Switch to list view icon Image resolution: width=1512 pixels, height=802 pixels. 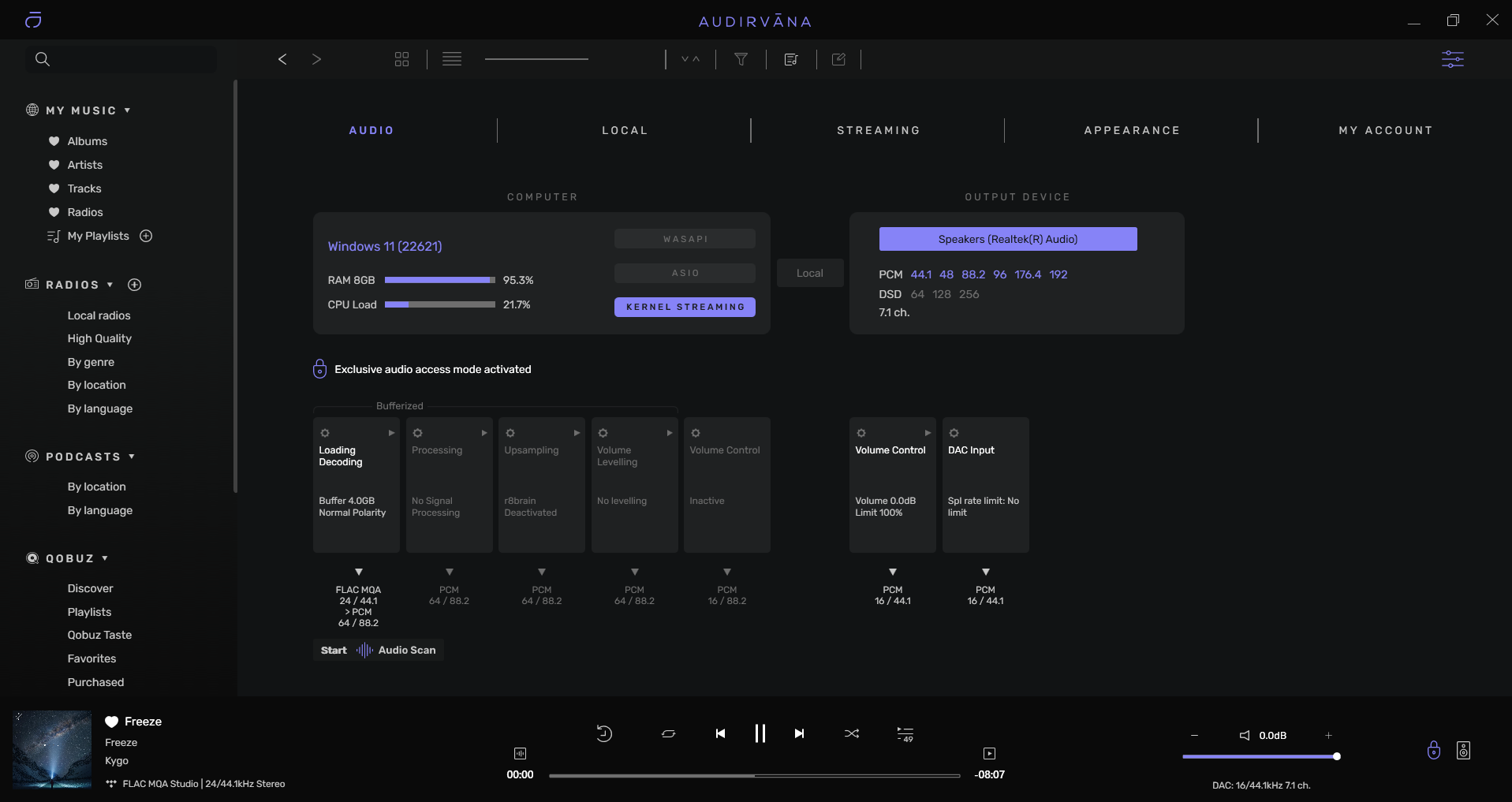click(x=452, y=59)
